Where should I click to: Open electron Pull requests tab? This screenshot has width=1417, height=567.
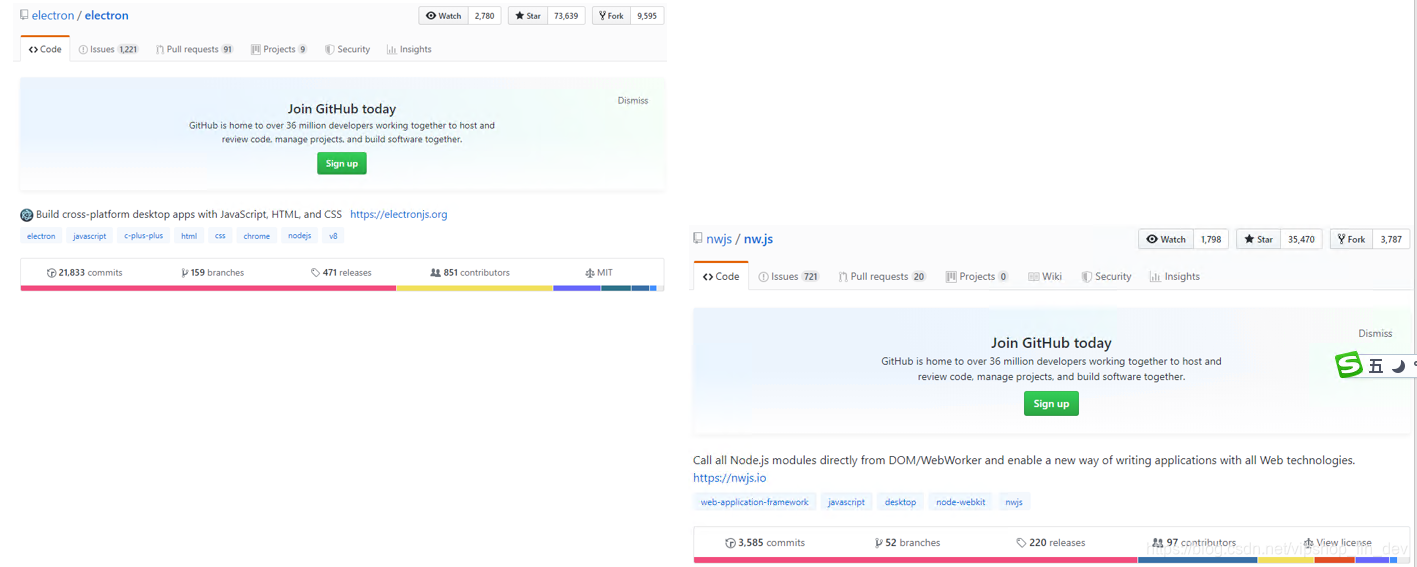[195, 49]
